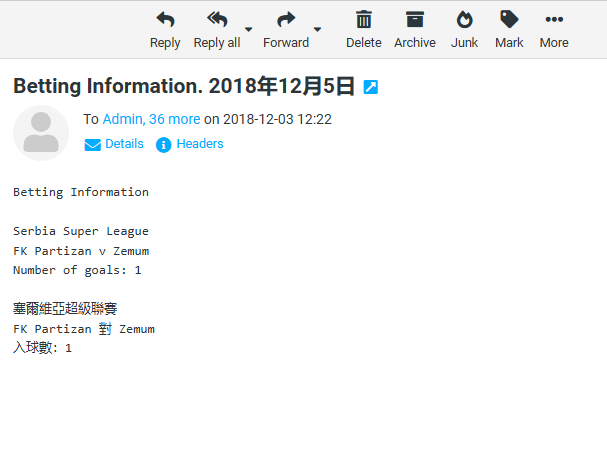The height and width of the screenshot is (472, 607).
Task: Click the sender avatar placeholder
Action: tap(41, 133)
